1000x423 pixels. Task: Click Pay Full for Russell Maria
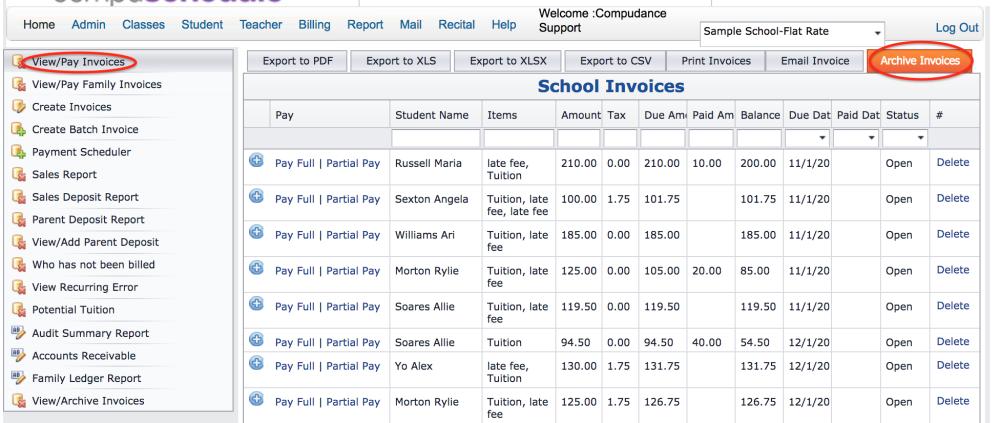pyautogui.click(x=295, y=163)
